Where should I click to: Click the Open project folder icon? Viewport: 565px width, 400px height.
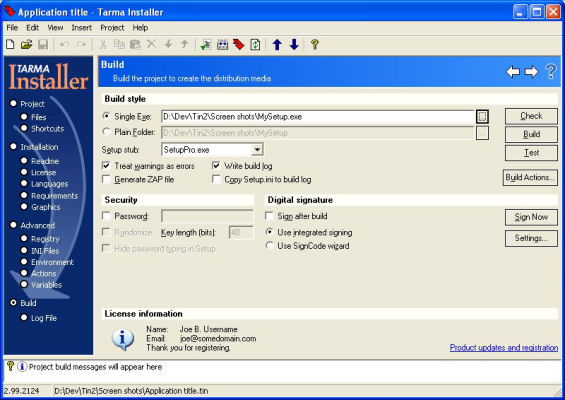coord(26,44)
